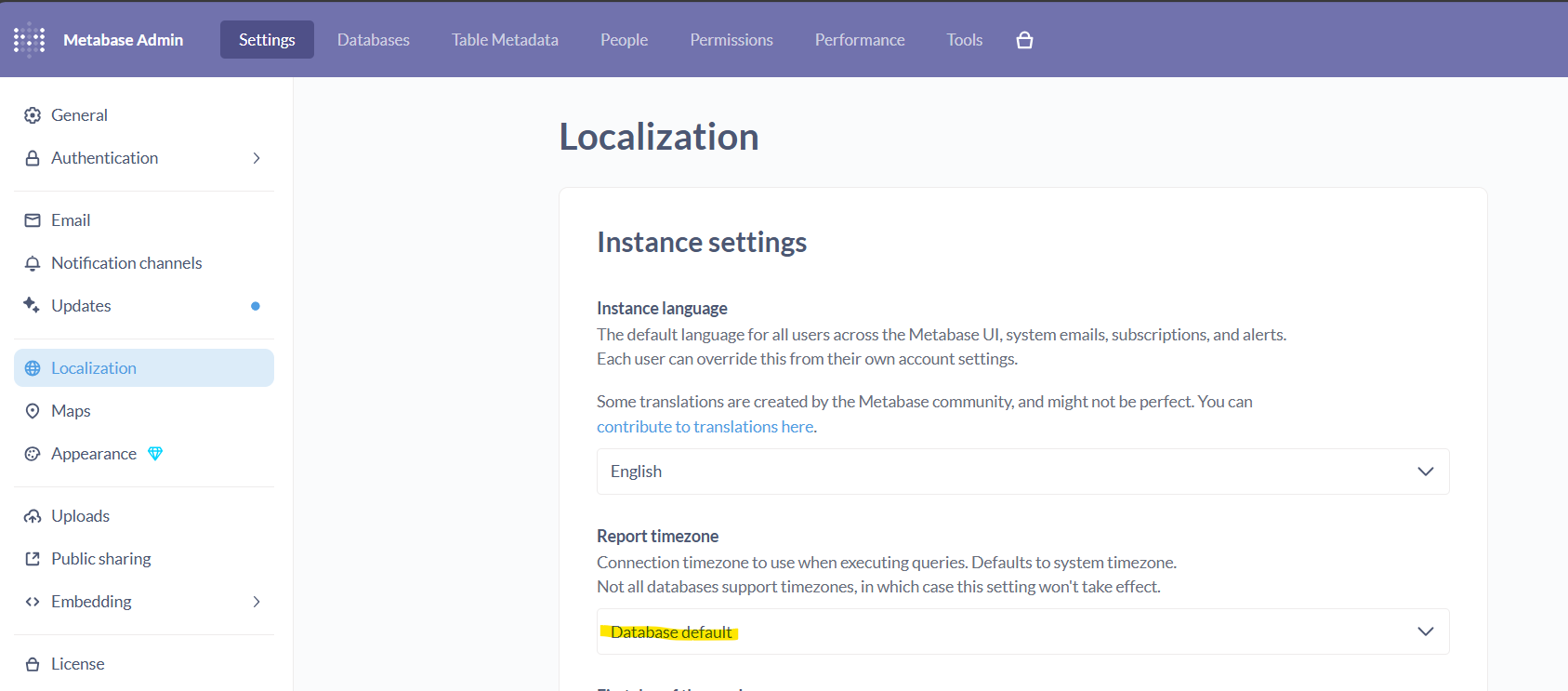Click the Appearance premium gem icon
Viewport: 1568px width, 691px height.
155,454
